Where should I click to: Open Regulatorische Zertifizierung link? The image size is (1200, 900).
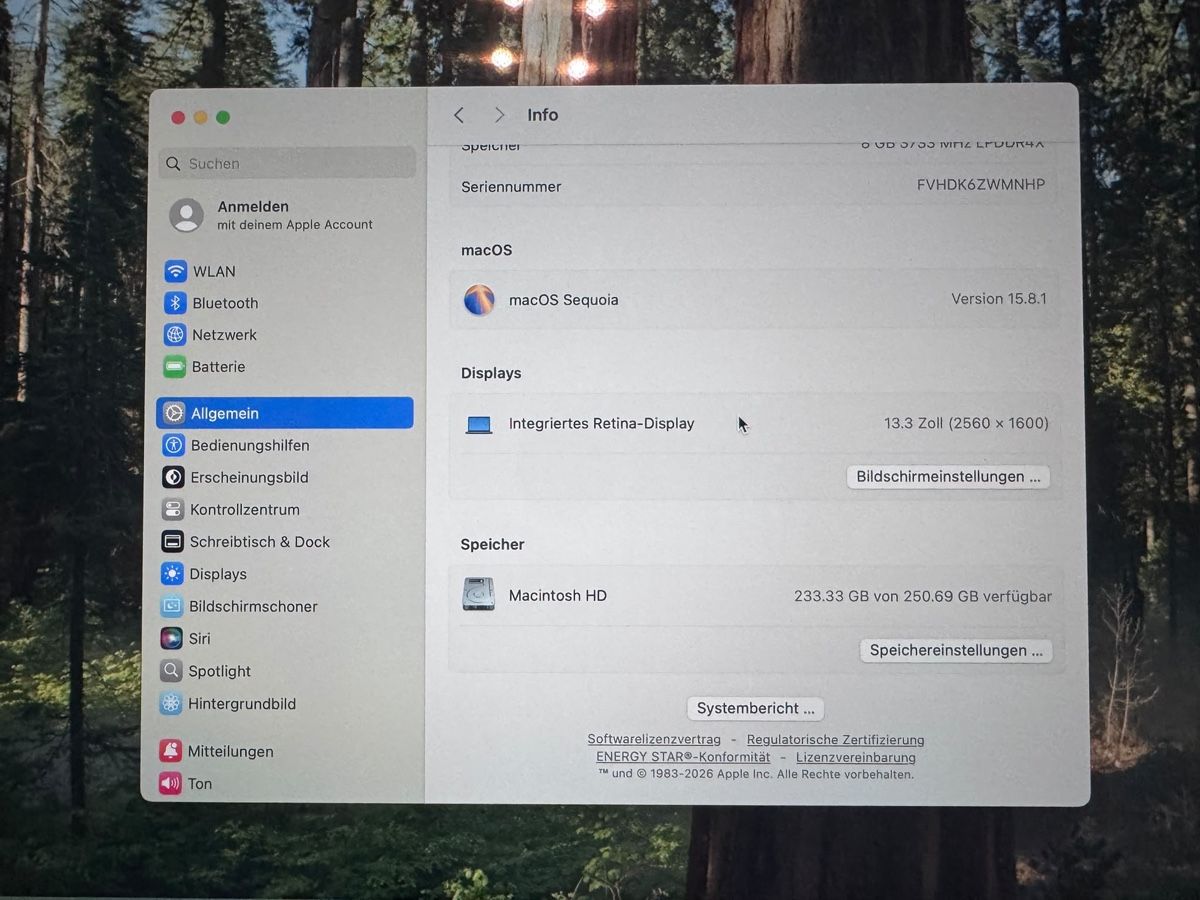pos(835,740)
